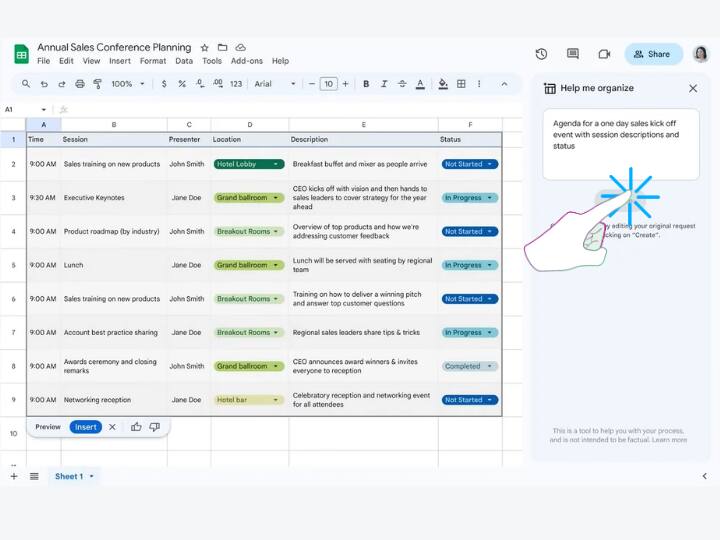Image resolution: width=720 pixels, height=540 pixels.
Task: Click the Help me organize prompt text box
Action: point(621,144)
